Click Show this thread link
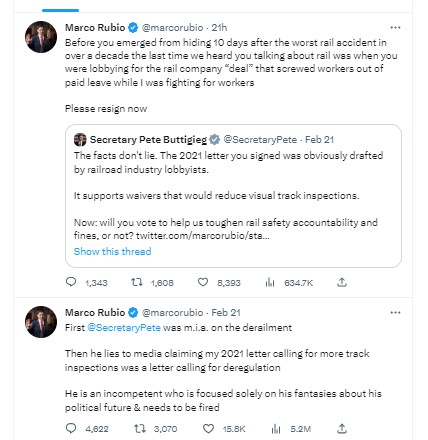428x440 pixels. (112, 251)
